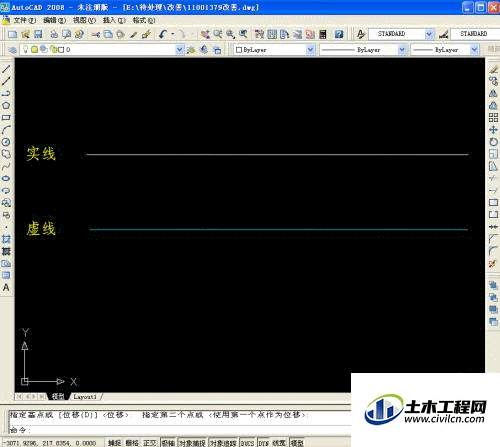The height and width of the screenshot is (447, 500).
Task: Toggle 对象捕捉 object snap in status bar
Action: (192, 443)
